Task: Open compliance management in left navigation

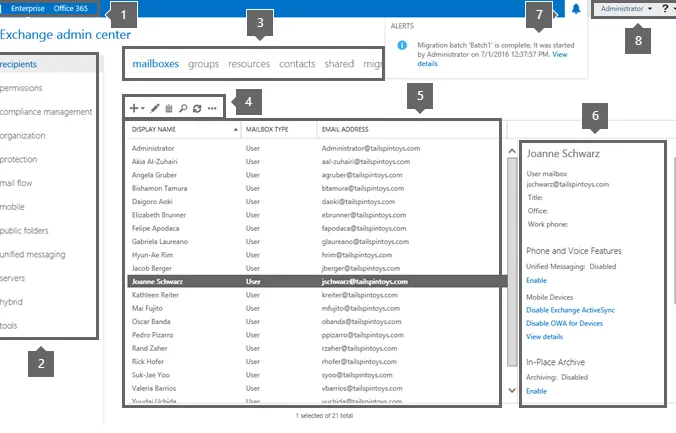Action: point(46,112)
